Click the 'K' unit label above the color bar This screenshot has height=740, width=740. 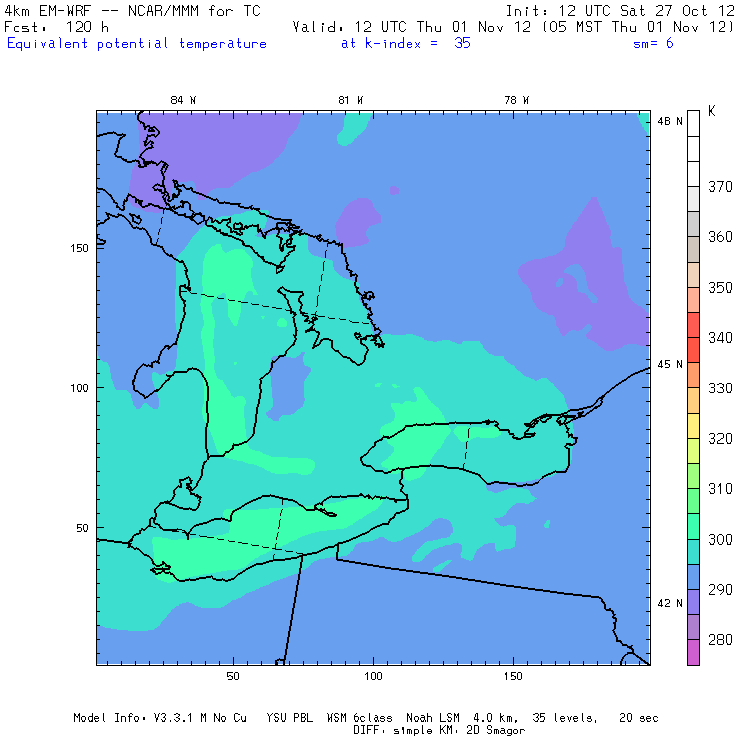[x=712, y=111]
